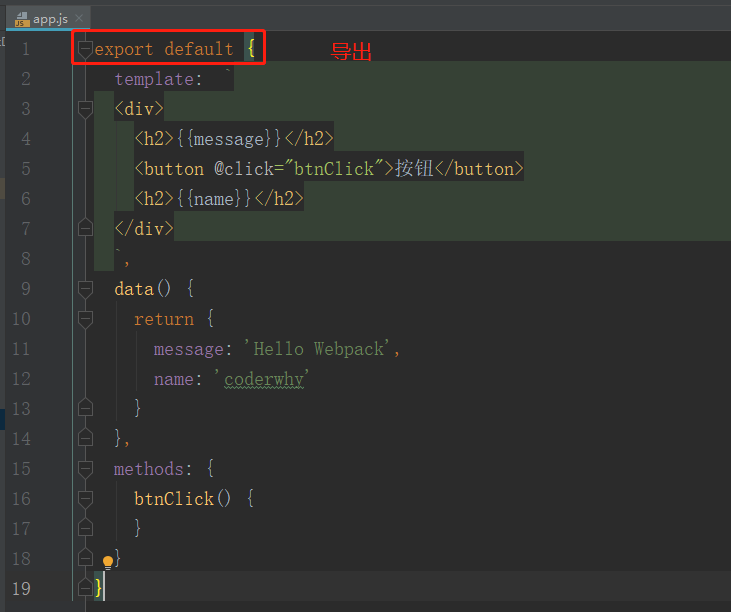Collapse the export default block on line 1
The width and height of the screenshot is (731, 612).
click(85, 48)
